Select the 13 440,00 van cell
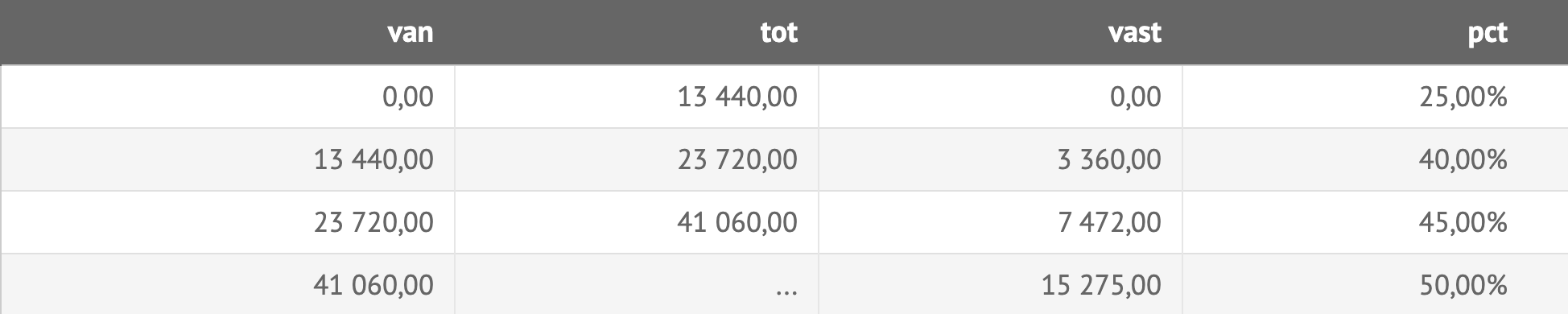The width and height of the screenshot is (1568, 314). [x=228, y=159]
